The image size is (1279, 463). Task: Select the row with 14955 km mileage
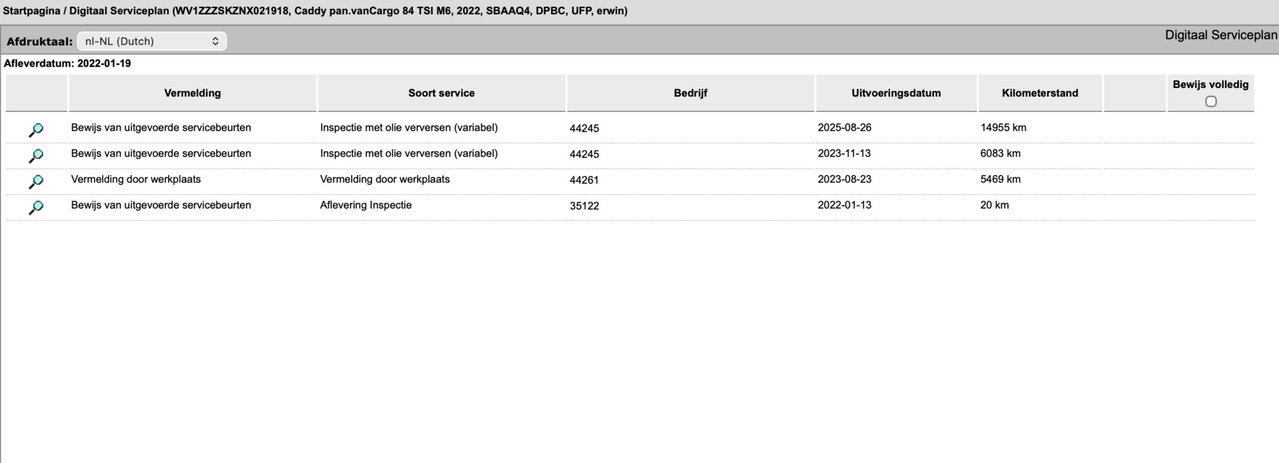click(630, 128)
